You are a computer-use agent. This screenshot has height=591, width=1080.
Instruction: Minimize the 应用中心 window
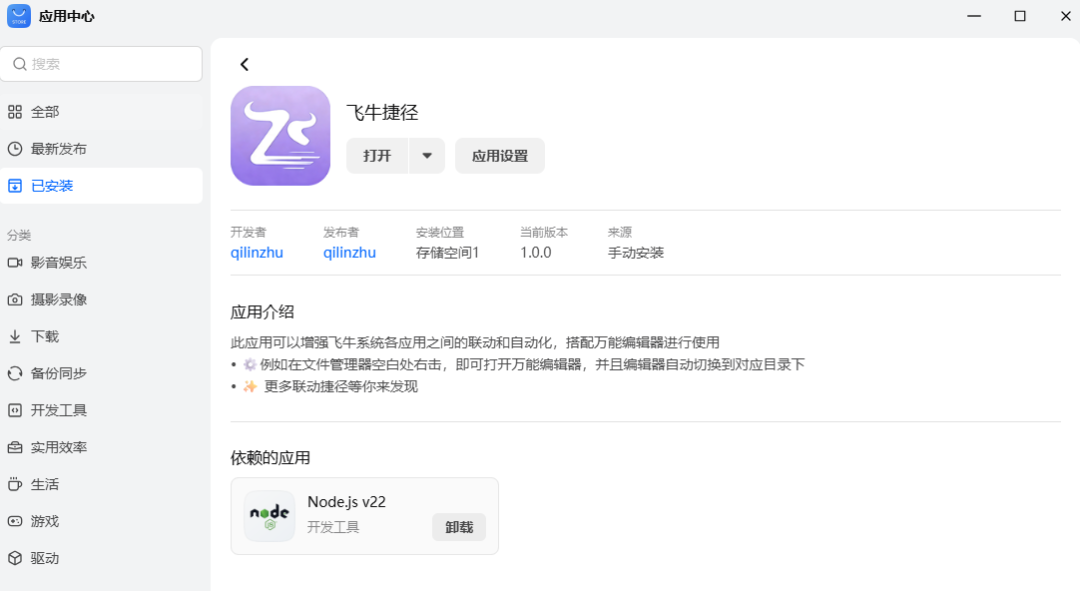click(974, 16)
